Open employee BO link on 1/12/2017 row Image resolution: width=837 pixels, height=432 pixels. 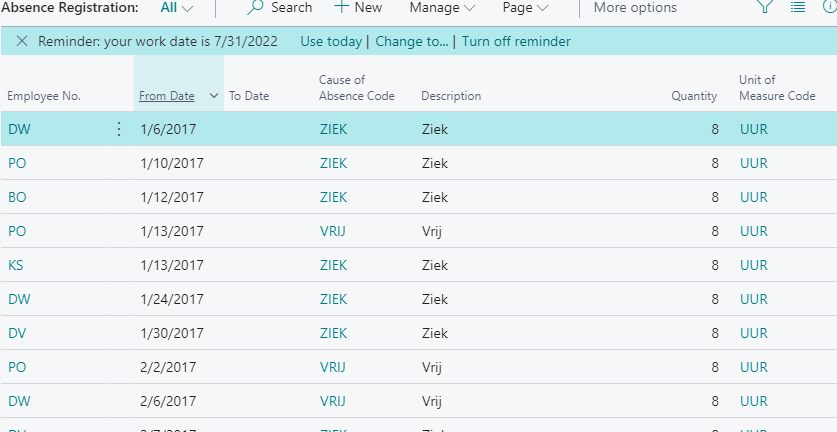17,197
